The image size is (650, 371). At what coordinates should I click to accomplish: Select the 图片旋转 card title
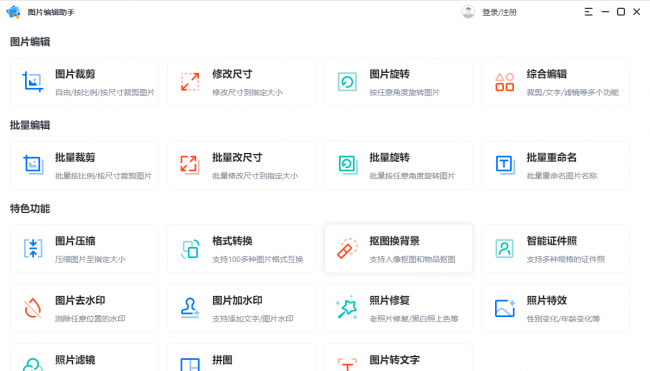(x=389, y=74)
